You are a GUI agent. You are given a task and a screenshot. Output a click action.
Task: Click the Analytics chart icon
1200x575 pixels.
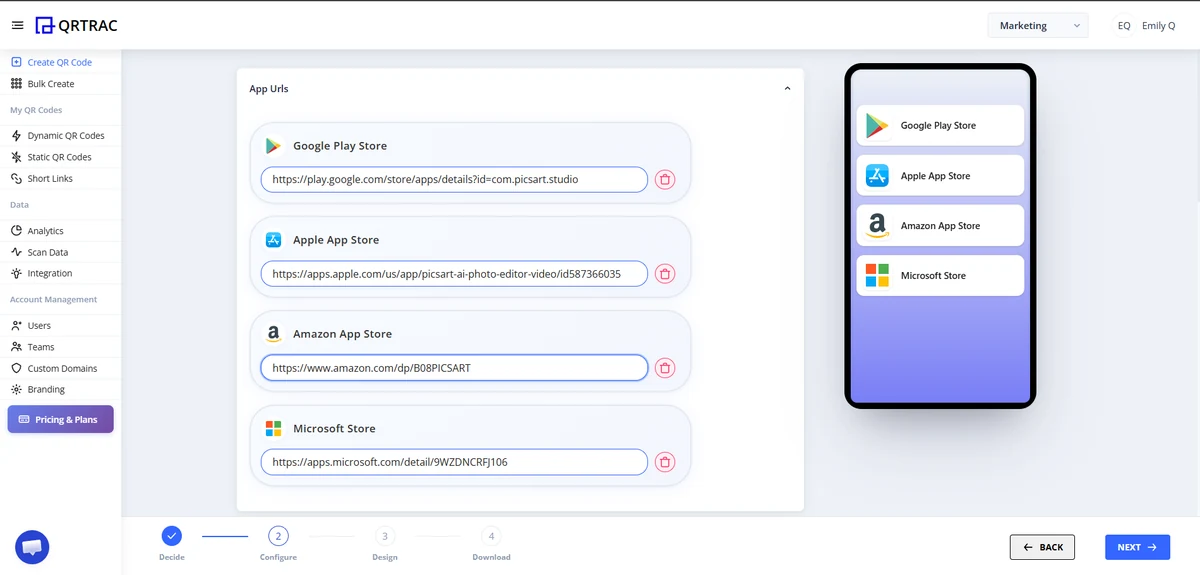(x=16, y=231)
